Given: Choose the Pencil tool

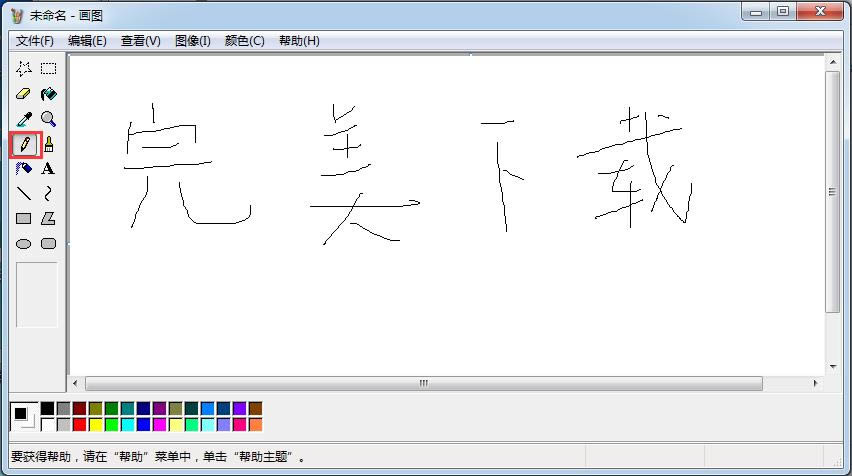Looking at the screenshot, I should point(24,145).
